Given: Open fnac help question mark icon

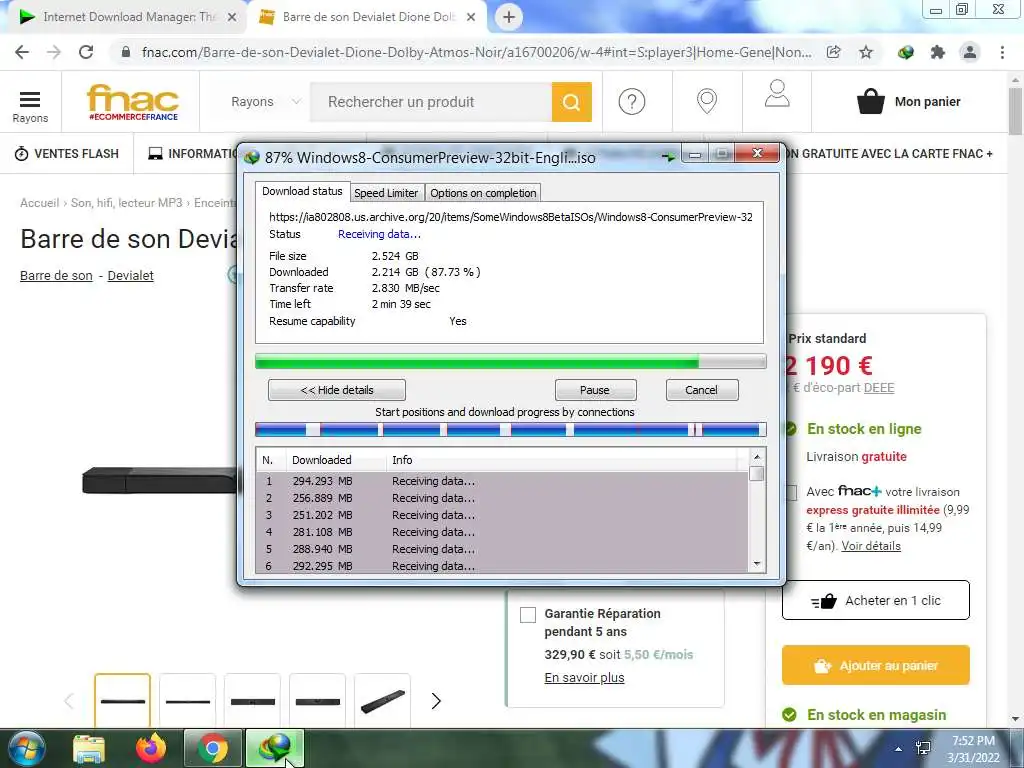Looking at the screenshot, I should [x=632, y=102].
